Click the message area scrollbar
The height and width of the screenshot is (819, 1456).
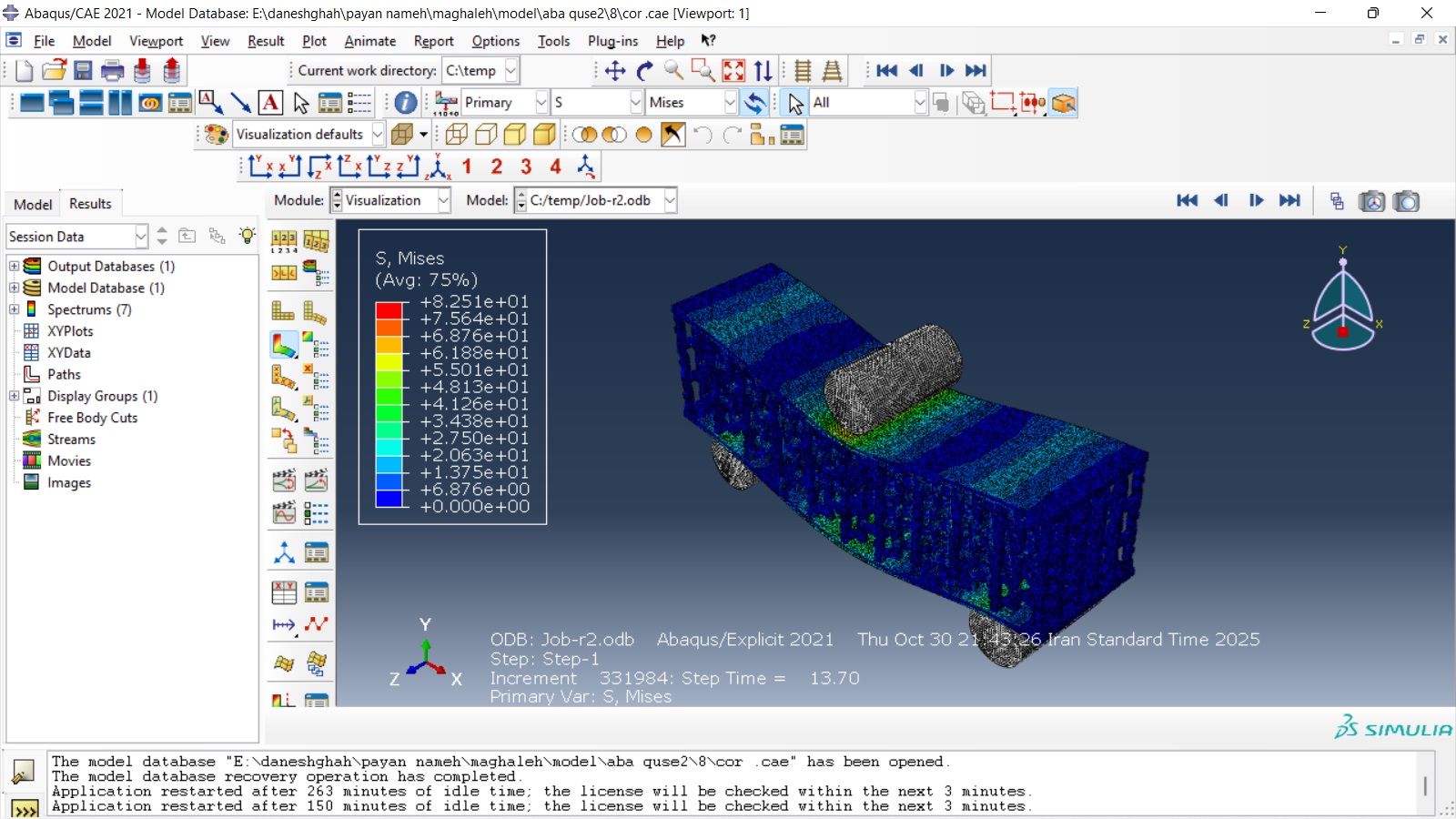pos(1425,784)
